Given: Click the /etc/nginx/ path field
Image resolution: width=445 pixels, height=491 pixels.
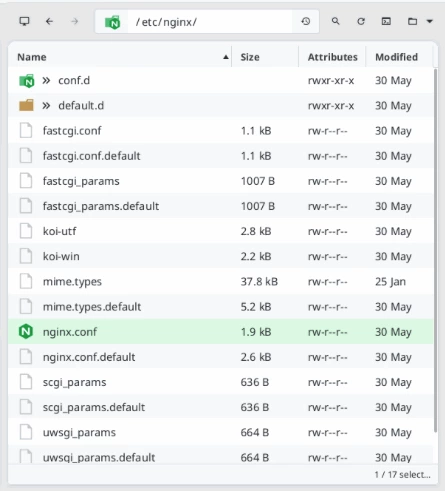Looking at the screenshot, I should point(210,22).
